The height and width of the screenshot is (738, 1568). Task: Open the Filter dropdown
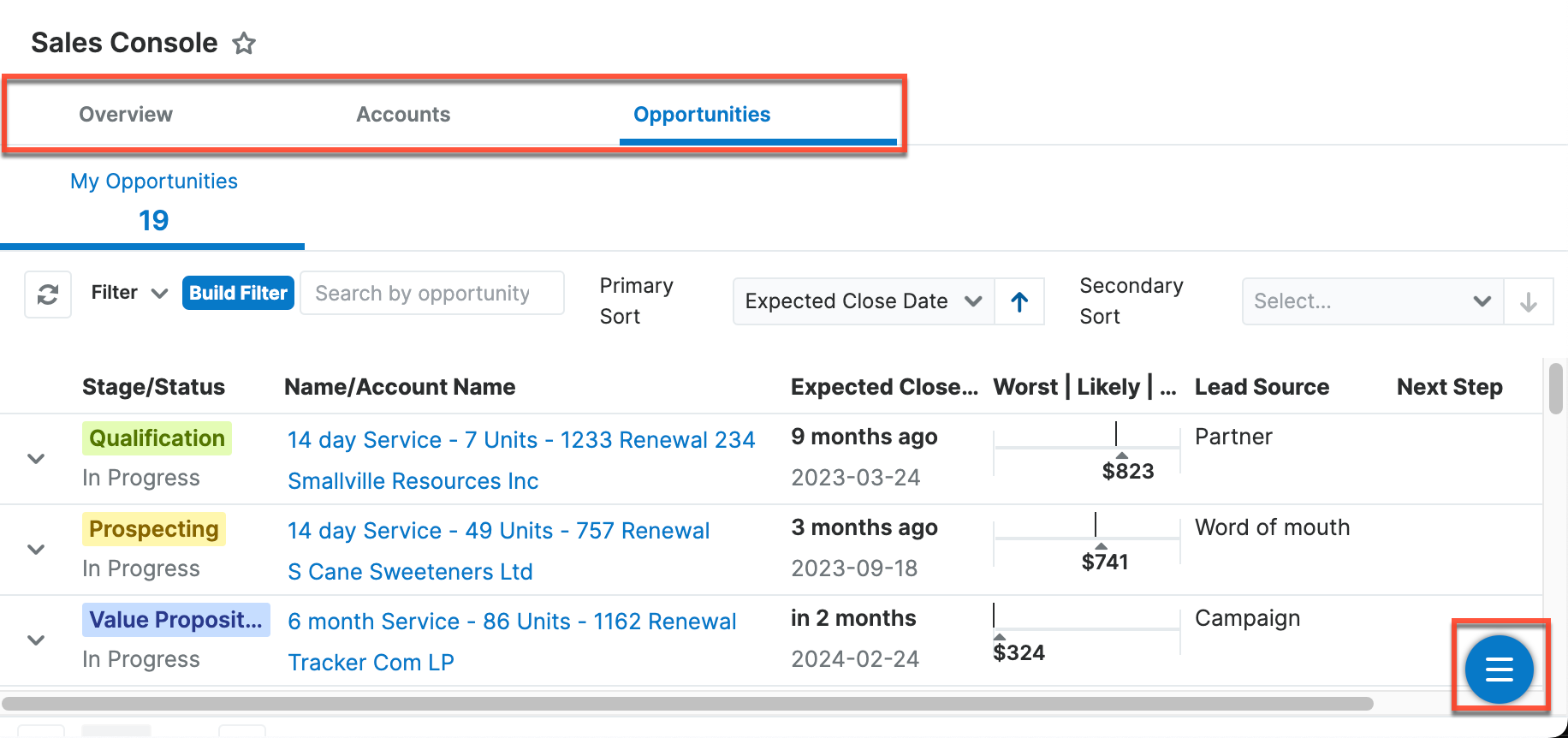tap(128, 293)
